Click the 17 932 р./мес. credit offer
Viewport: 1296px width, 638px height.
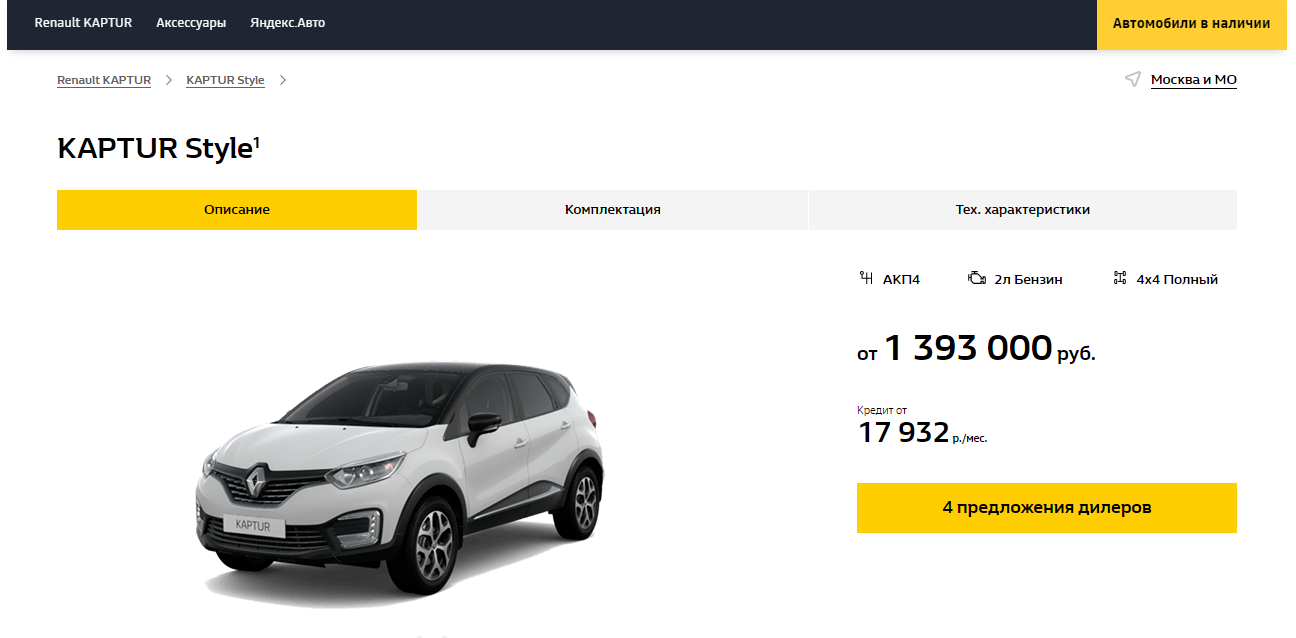(922, 433)
